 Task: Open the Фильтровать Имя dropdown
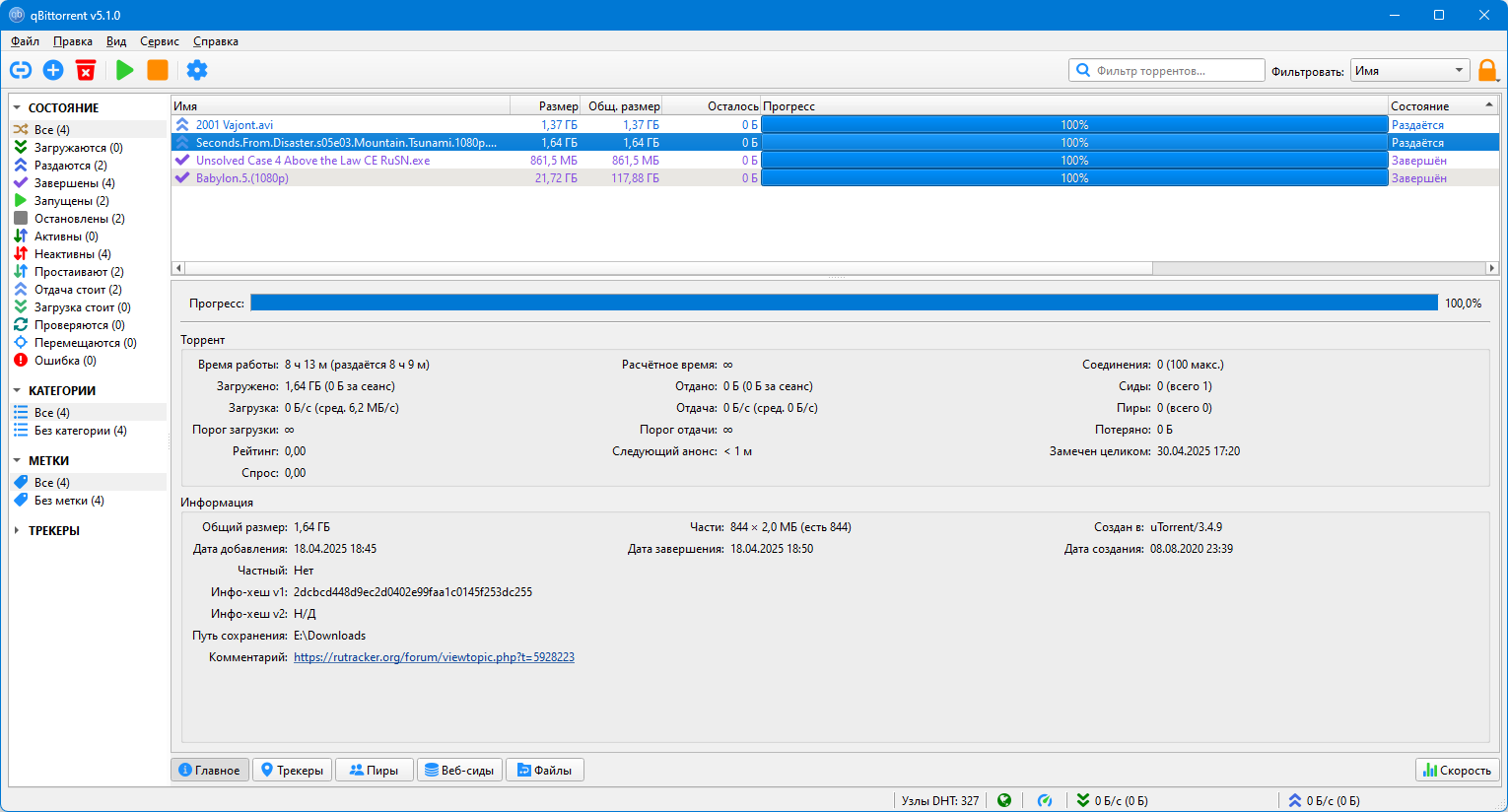pyautogui.click(x=1409, y=71)
